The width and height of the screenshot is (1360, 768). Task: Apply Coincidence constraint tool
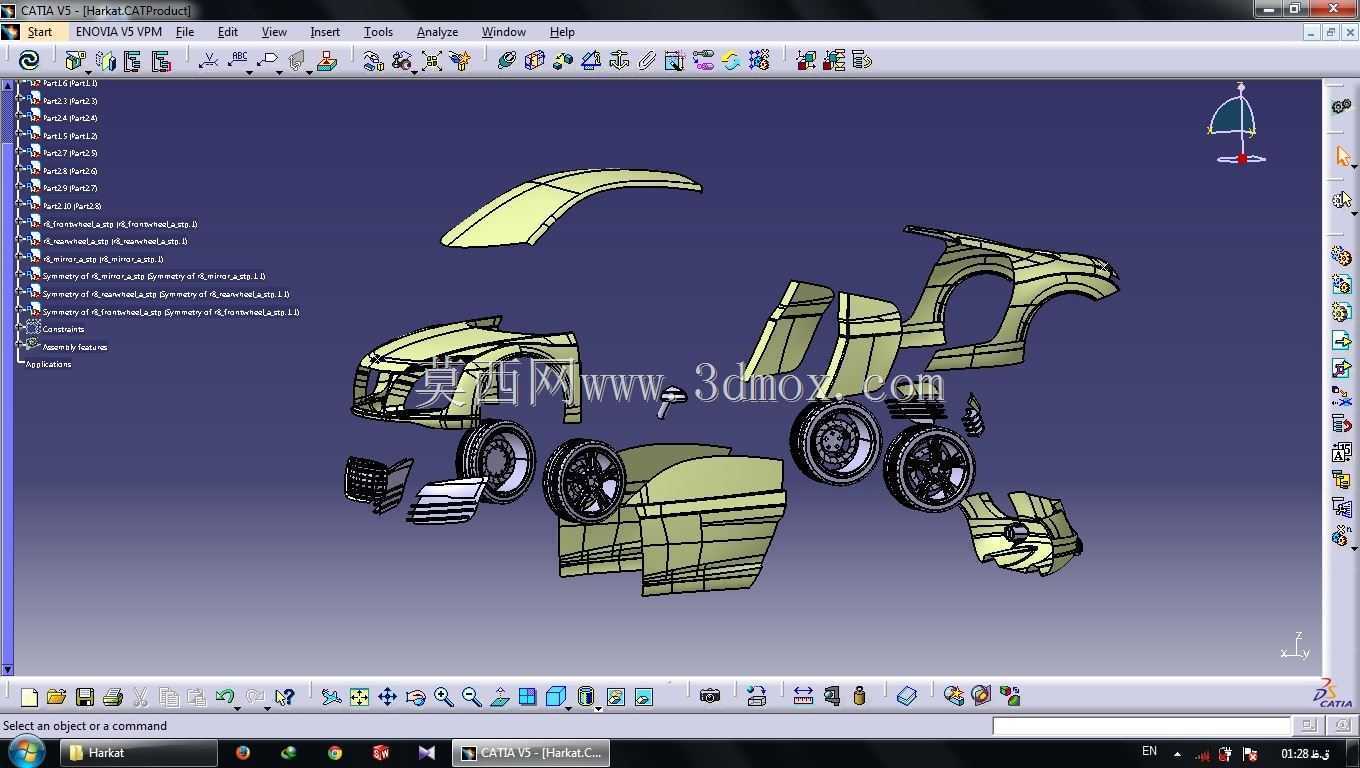click(x=507, y=61)
